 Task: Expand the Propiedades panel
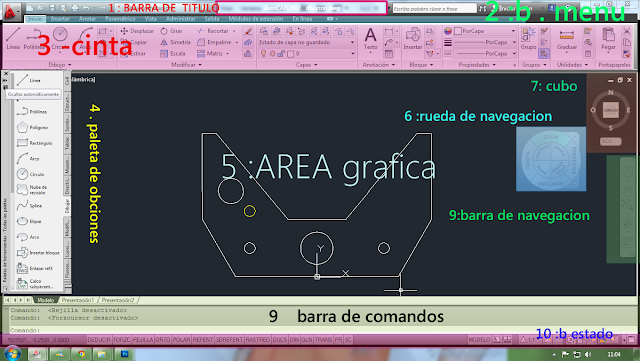477,65
